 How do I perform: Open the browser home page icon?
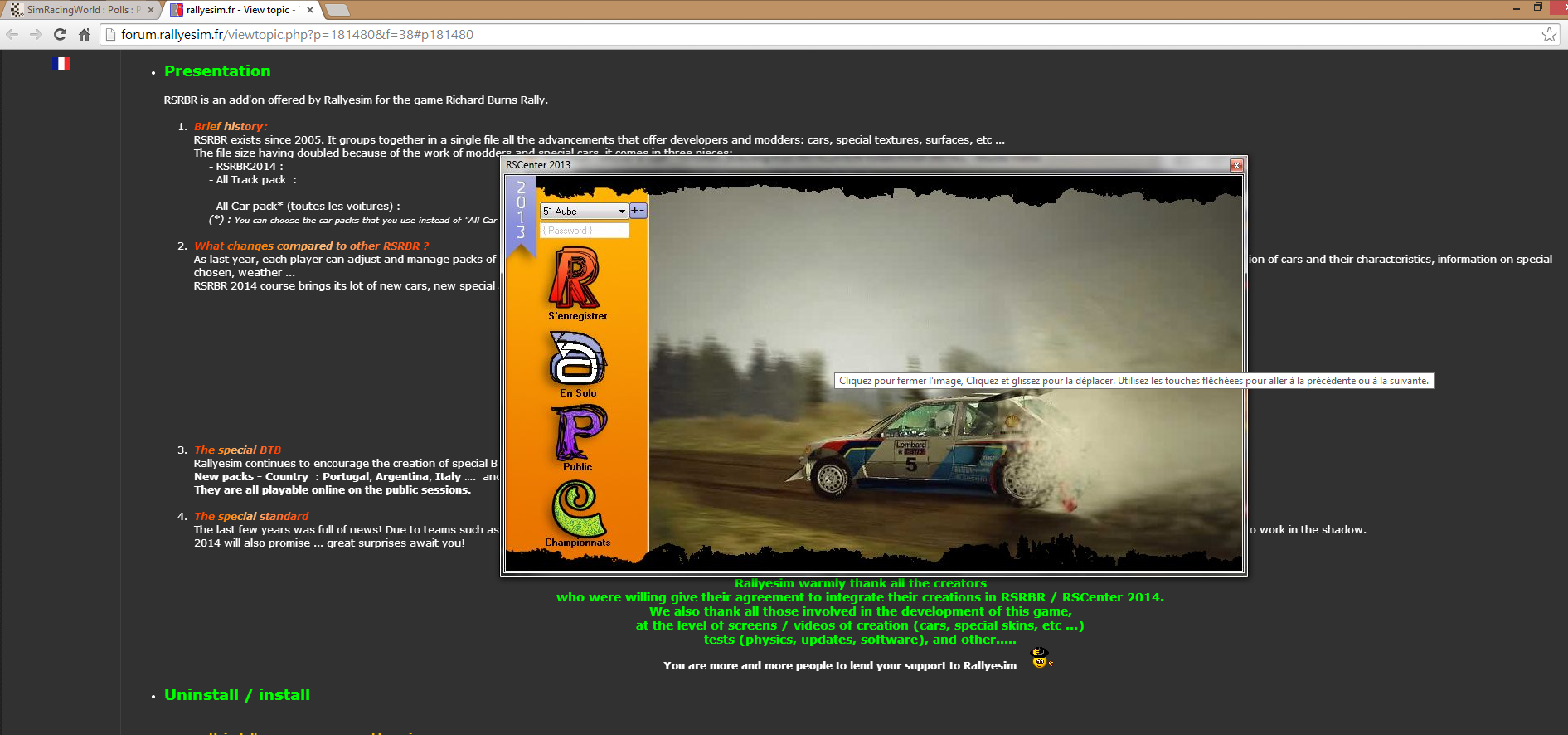(84, 34)
